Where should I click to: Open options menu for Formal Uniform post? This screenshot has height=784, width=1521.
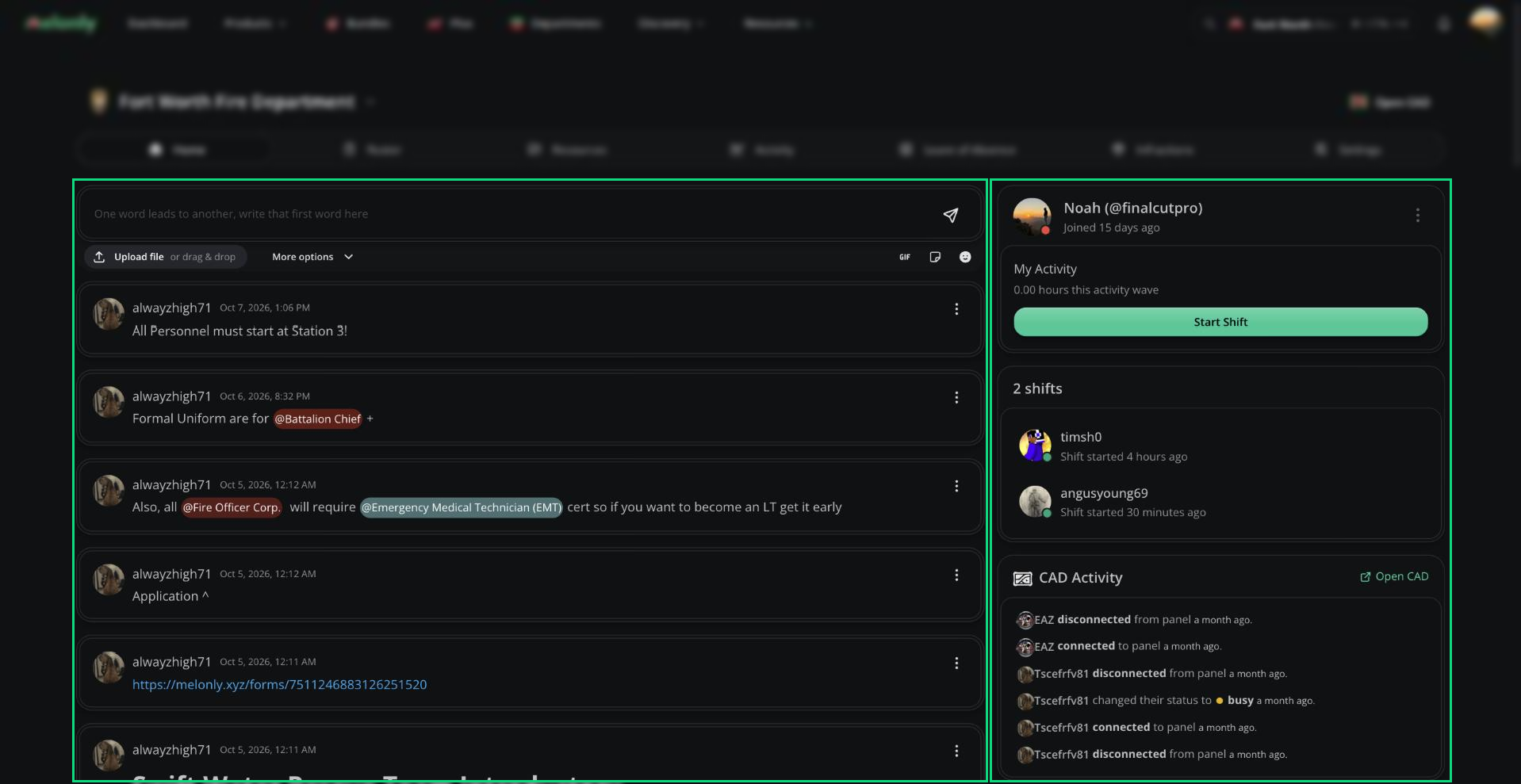tap(956, 397)
